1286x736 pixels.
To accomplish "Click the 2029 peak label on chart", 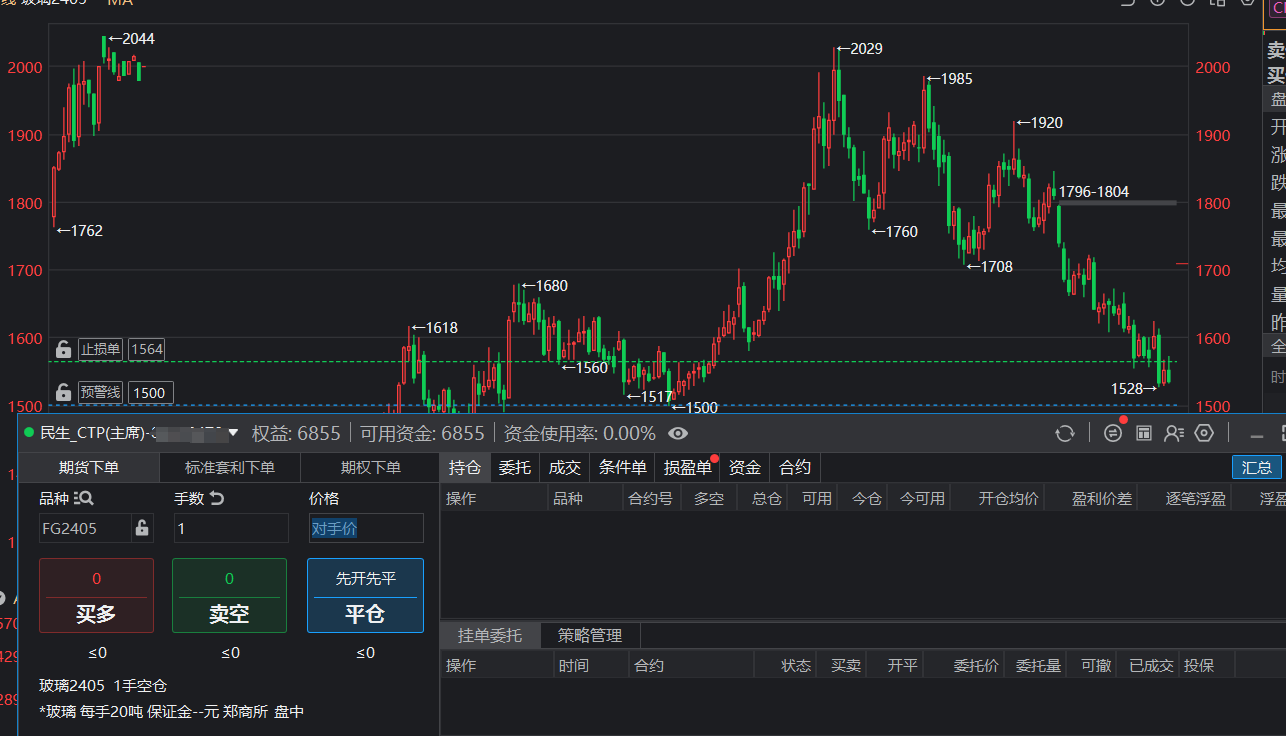I will click(x=866, y=49).
